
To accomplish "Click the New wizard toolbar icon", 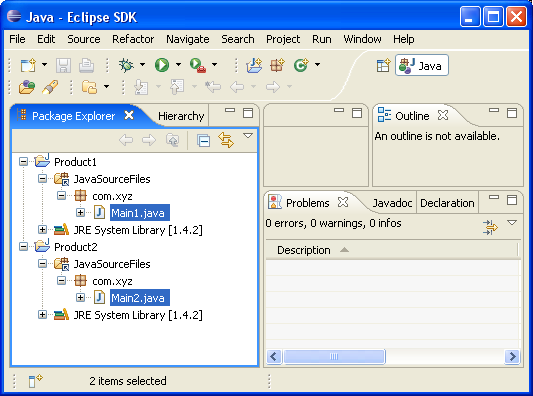I will [28, 65].
